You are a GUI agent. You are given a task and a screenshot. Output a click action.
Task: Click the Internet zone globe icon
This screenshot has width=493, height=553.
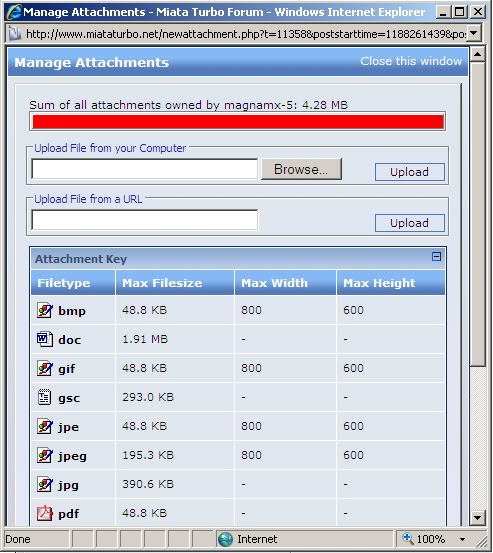[225, 539]
